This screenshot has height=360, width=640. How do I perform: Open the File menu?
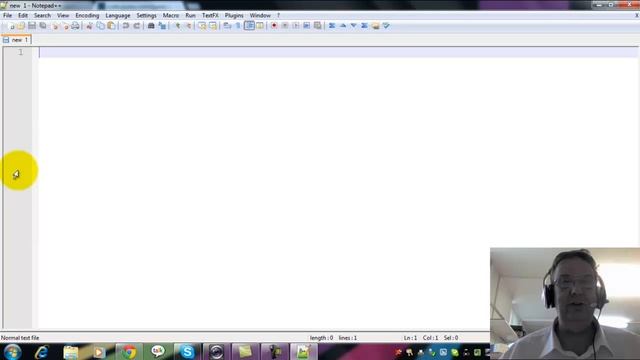point(7,16)
